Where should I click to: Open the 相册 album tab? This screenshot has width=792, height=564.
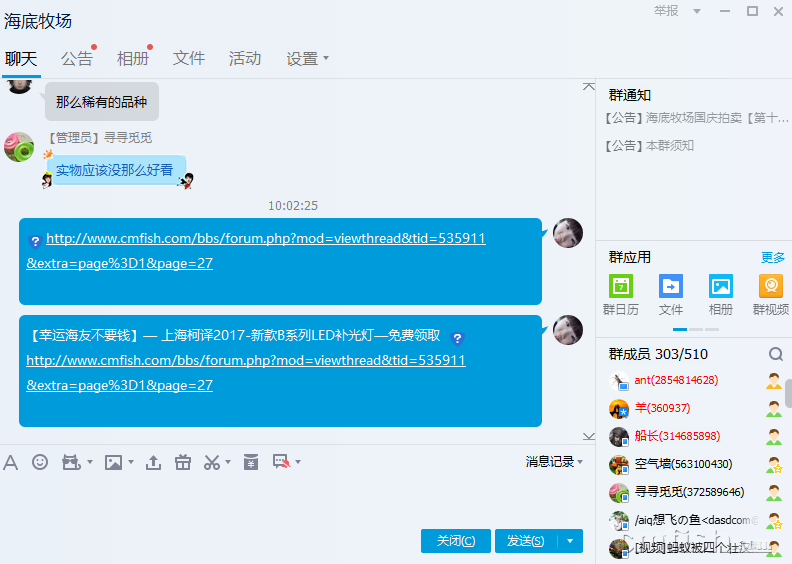coord(133,59)
